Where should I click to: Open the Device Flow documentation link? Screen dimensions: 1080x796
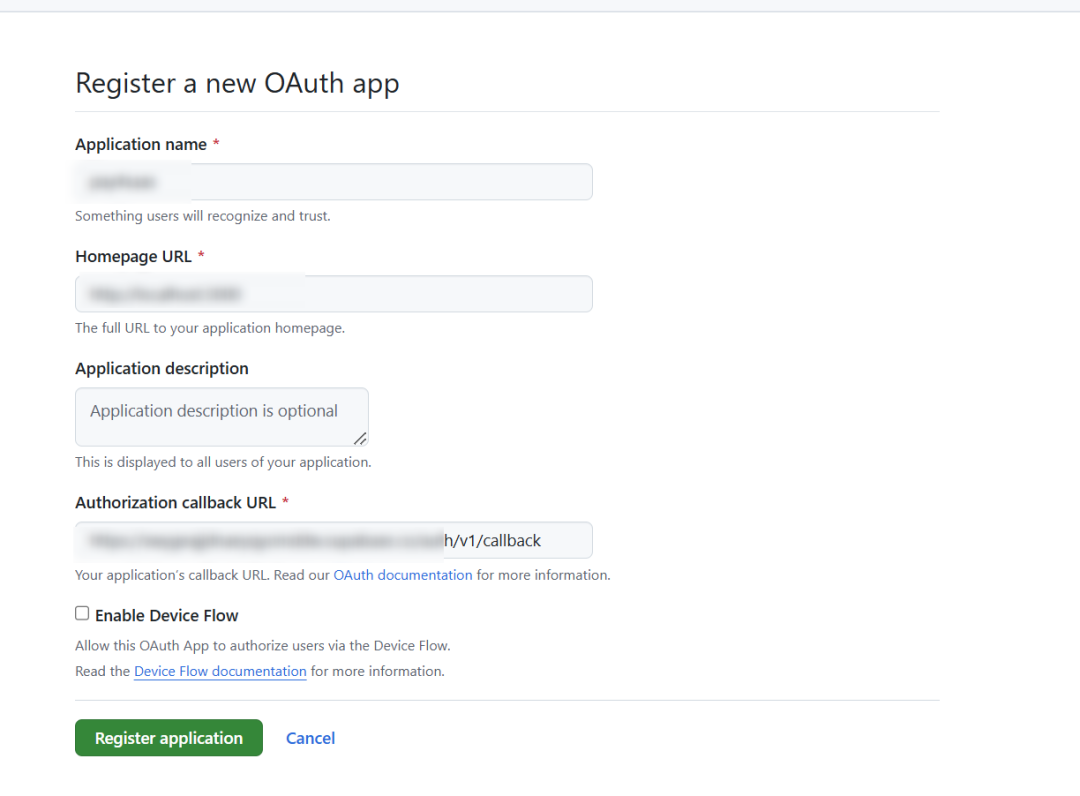click(220, 671)
